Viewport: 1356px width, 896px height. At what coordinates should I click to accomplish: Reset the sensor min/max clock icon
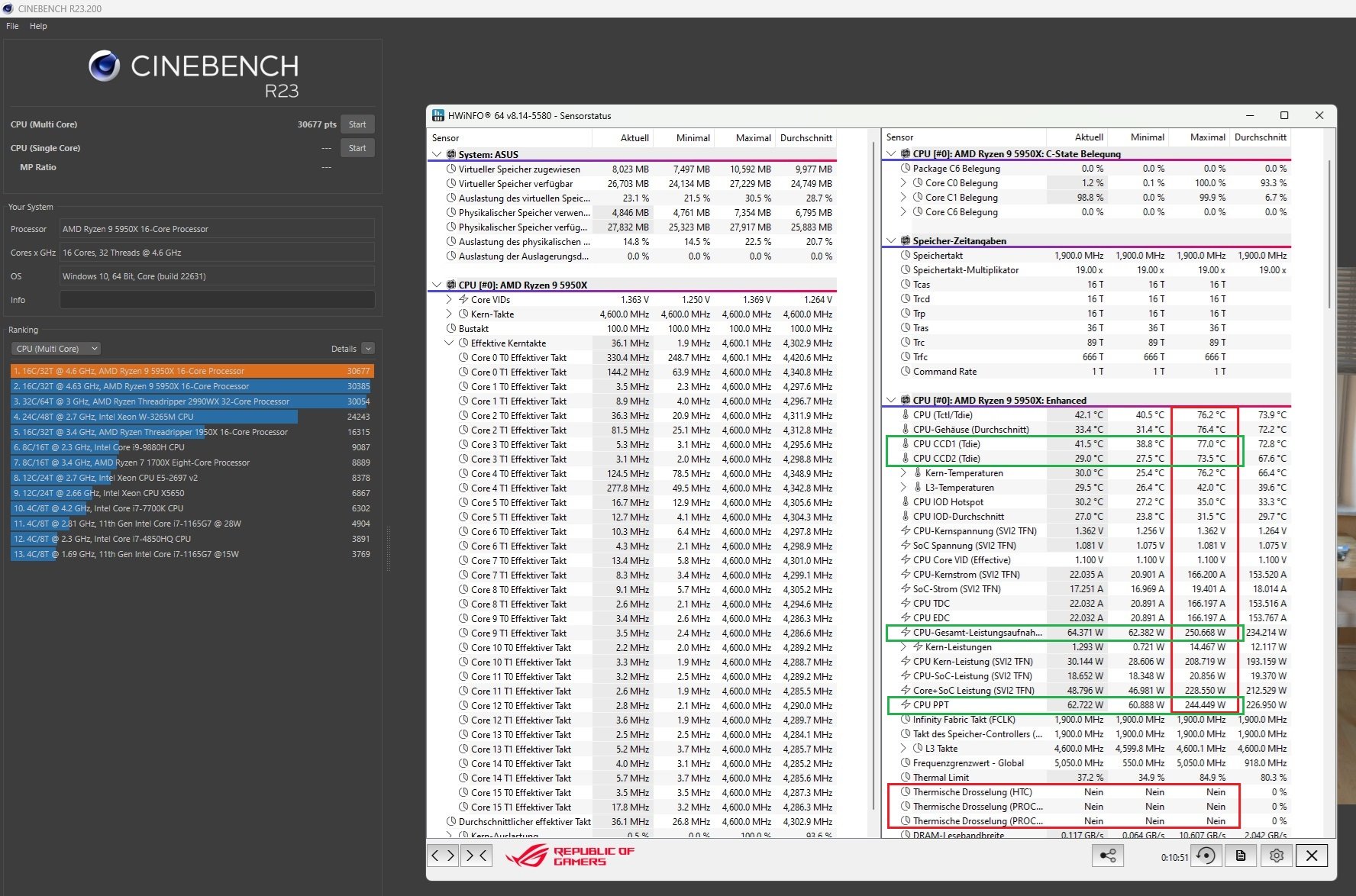(1206, 856)
